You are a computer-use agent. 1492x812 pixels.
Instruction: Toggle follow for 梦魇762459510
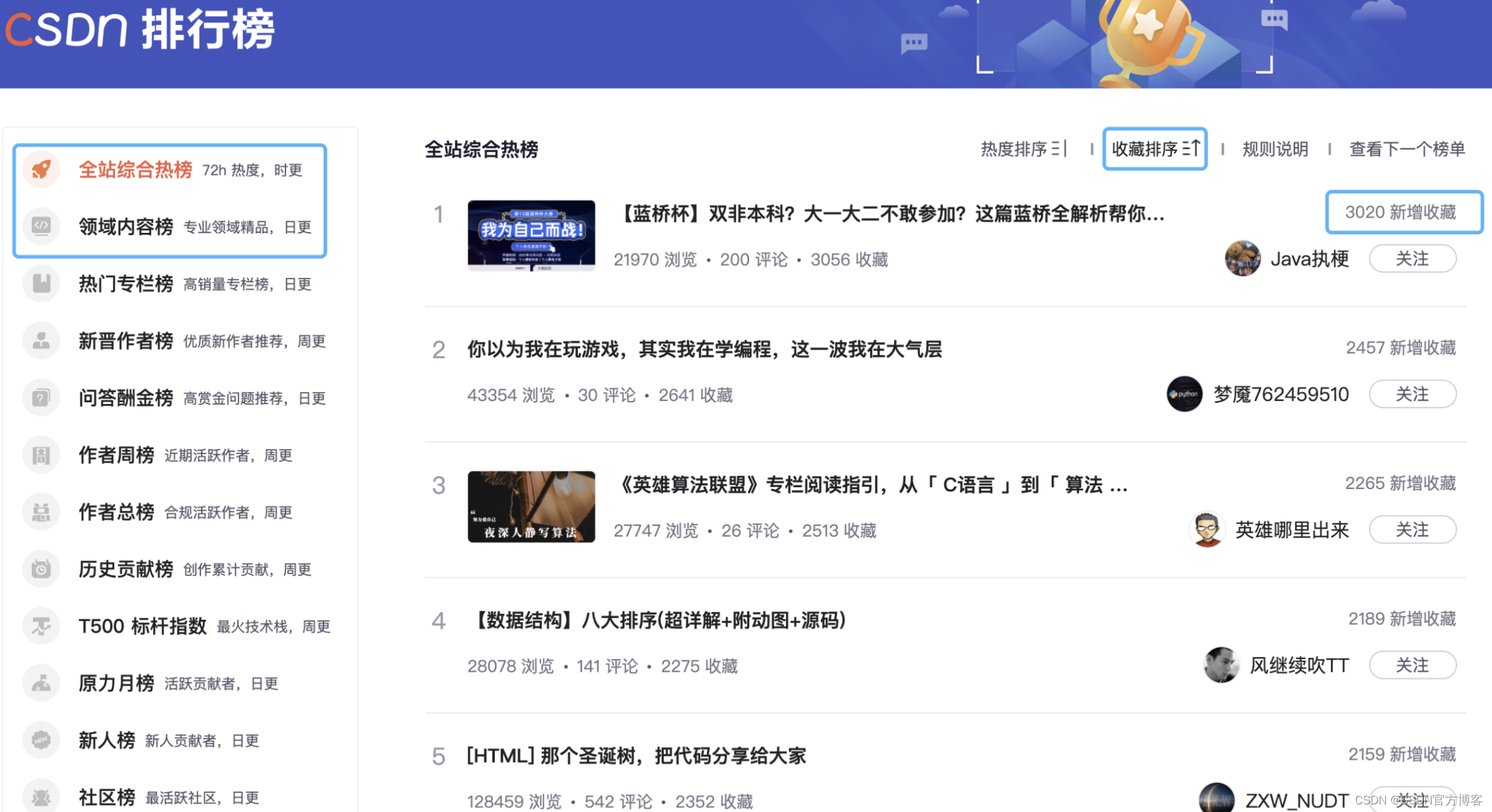pyautogui.click(x=1412, y=395)
